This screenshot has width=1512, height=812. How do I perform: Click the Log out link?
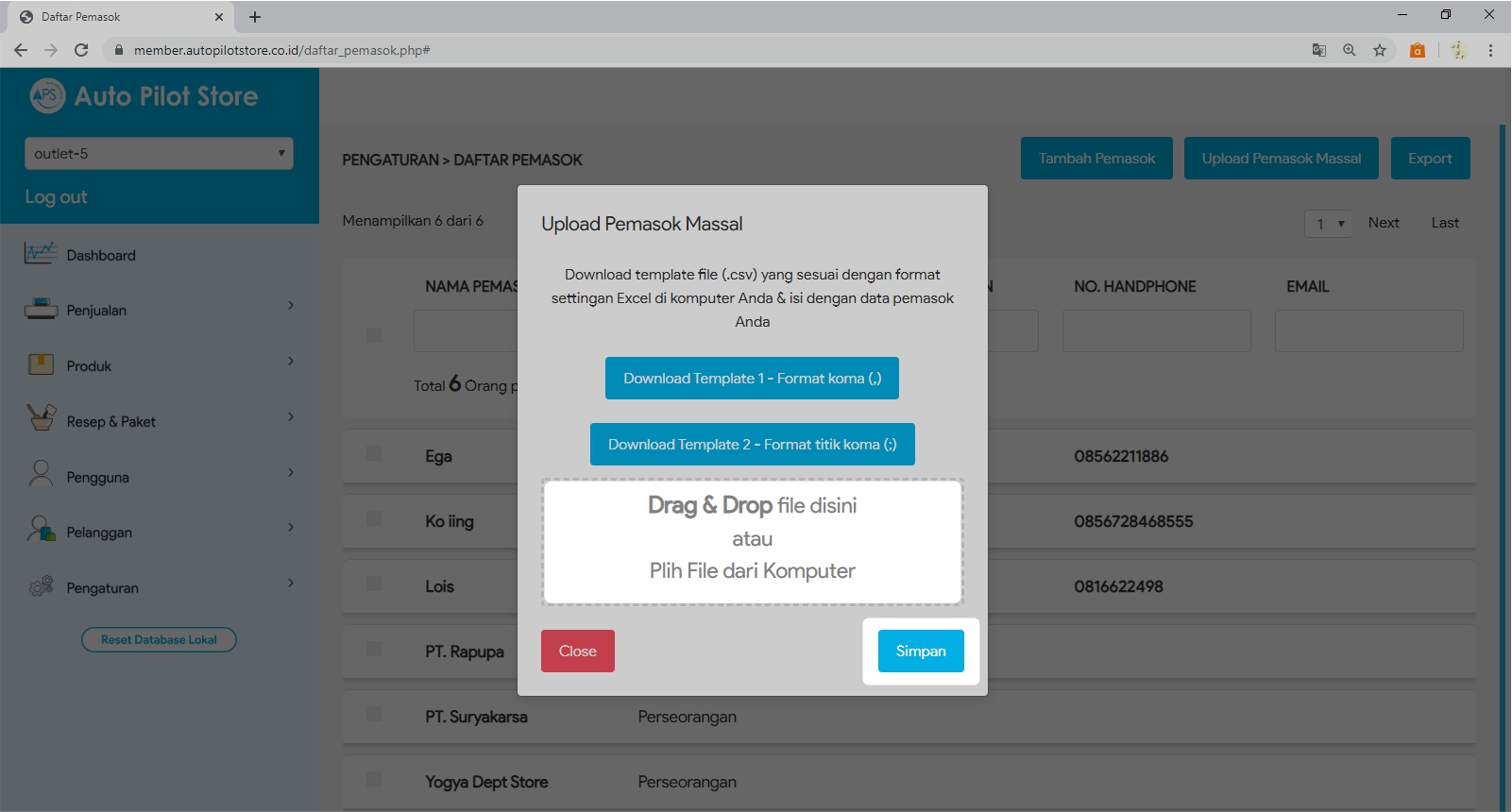point(56,197)
